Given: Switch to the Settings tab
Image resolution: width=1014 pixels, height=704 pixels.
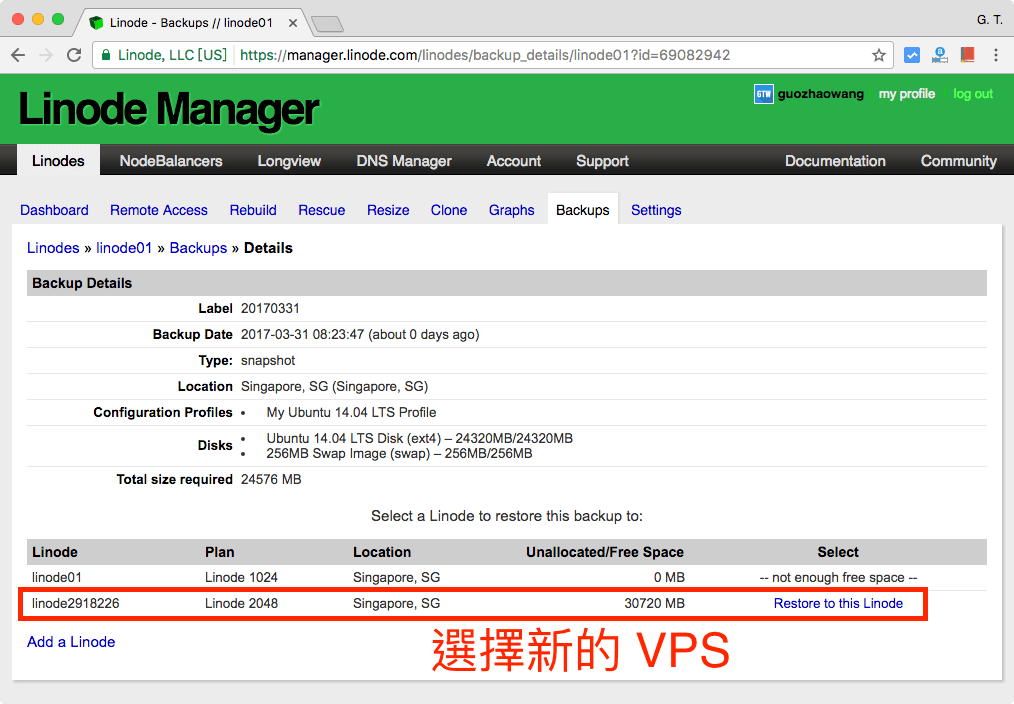Looking at the screenshot, I should 655,210.
